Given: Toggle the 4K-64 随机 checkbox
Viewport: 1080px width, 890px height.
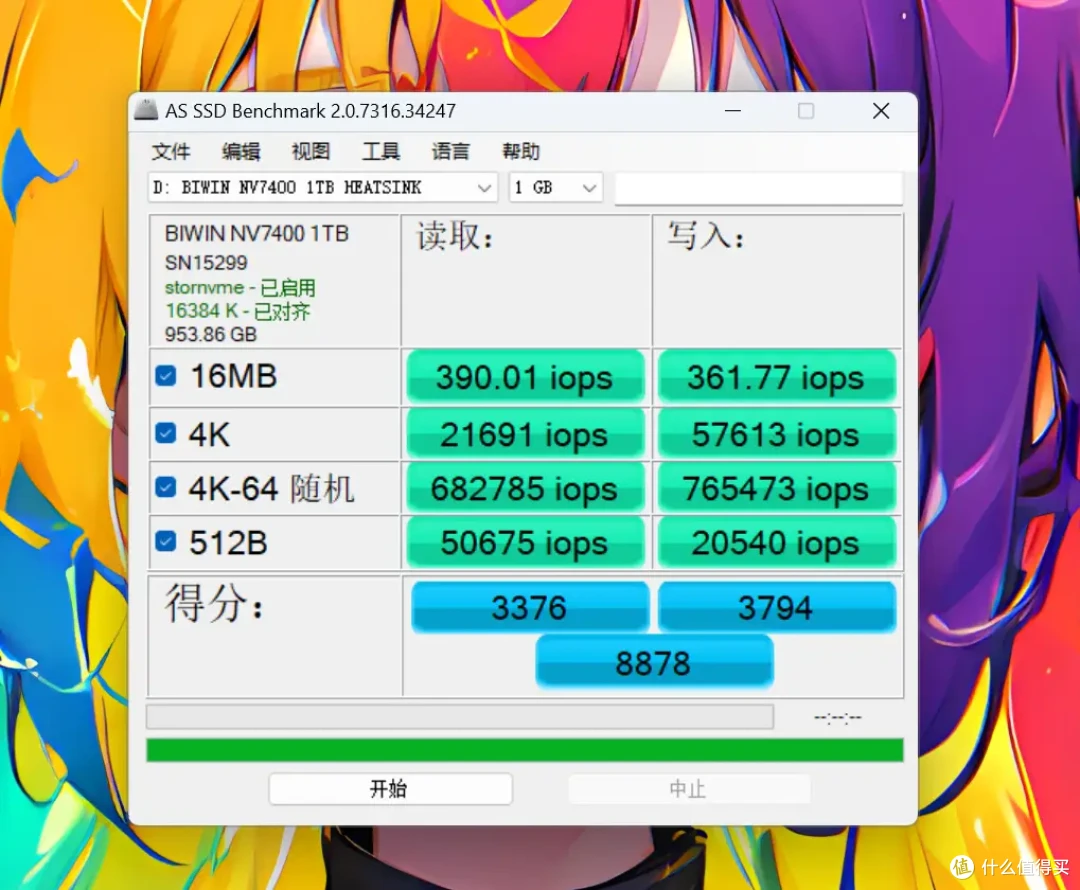Looking at the screenshot, I should tap(165, 487).
